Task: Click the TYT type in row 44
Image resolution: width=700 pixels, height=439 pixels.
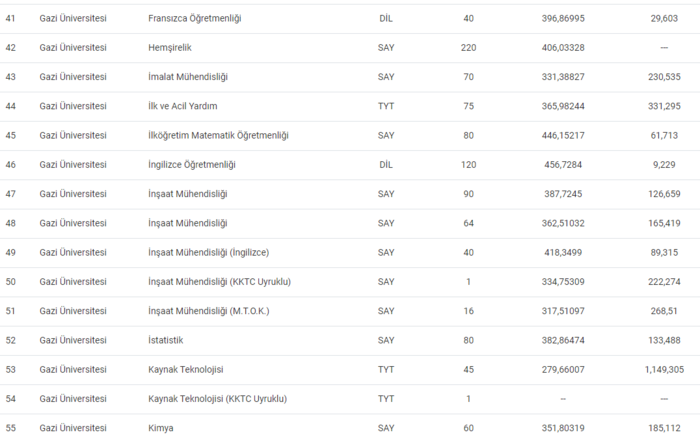Action: pyautogui.click(x=386, y=106)
